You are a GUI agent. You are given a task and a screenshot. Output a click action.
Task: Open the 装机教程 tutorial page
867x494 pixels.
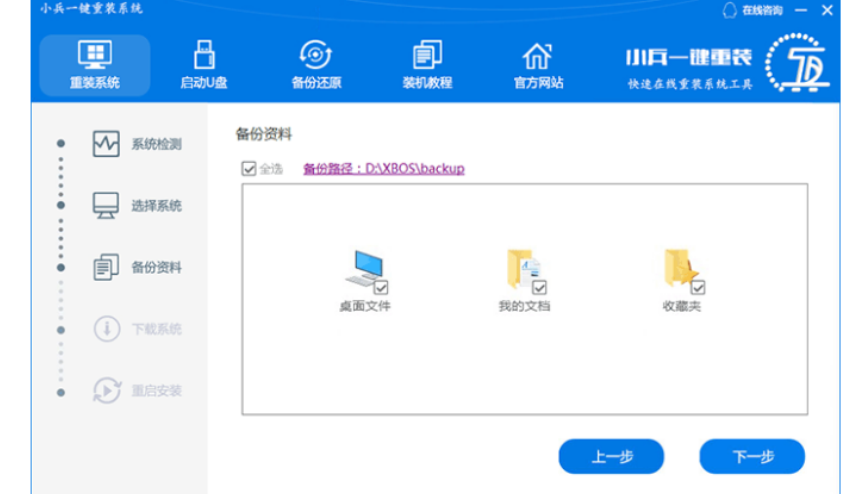[x=427, y=65]
